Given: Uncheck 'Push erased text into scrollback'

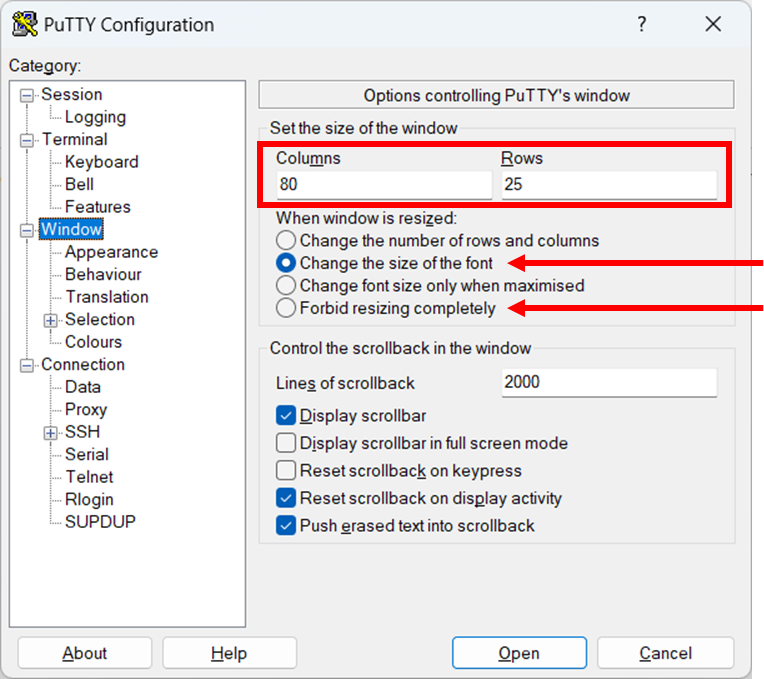Looking at the screenshot, I should [x=286, y=526].
